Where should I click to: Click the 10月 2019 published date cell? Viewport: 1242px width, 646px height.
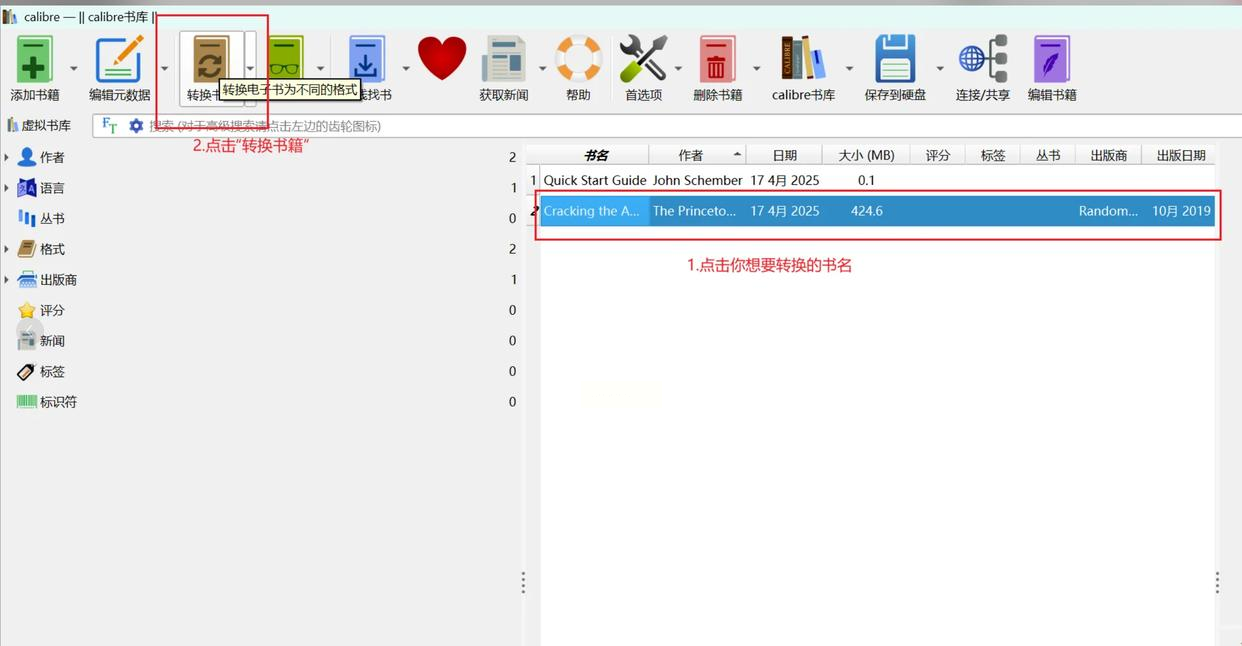click(1180, 211)
